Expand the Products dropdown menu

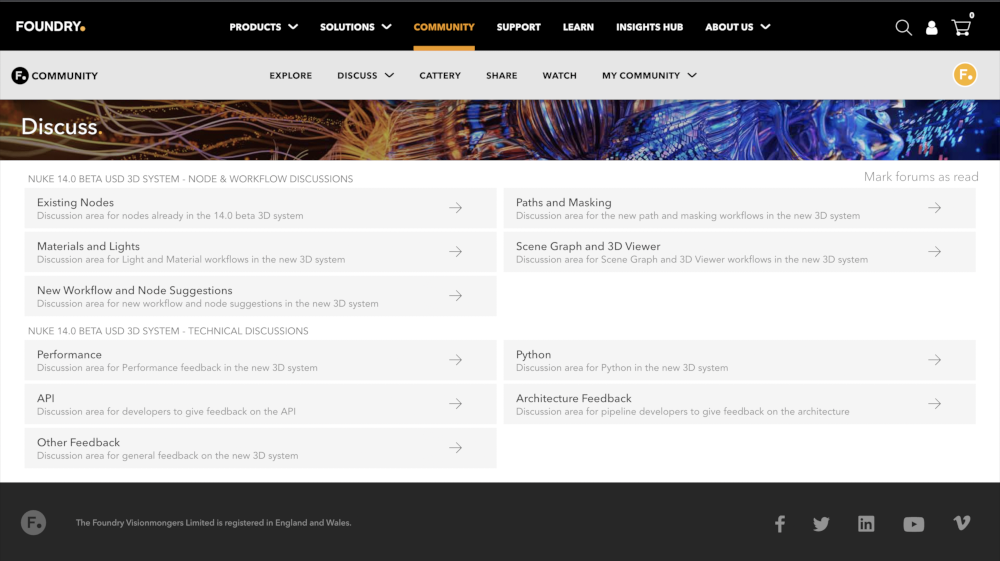263,27
